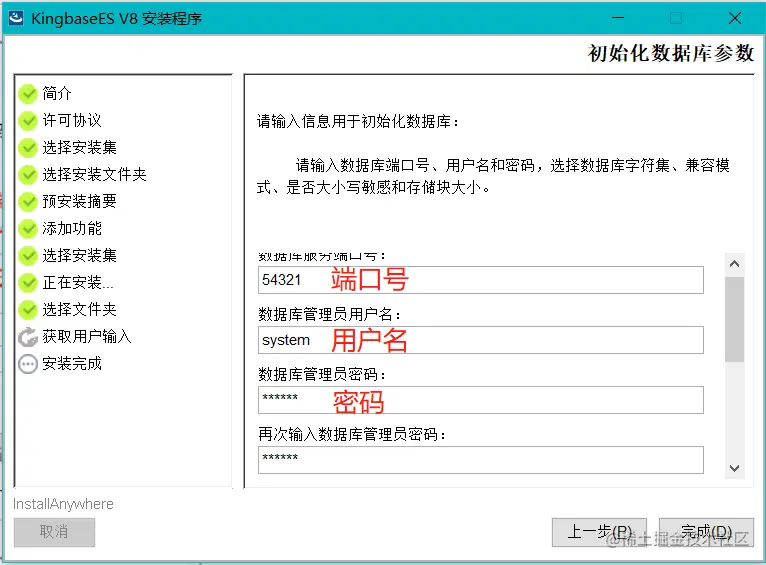The height and width of the screenshot is (565, 766).
Task: Click the 取消 cancel button
Action: tap(54, 532)
